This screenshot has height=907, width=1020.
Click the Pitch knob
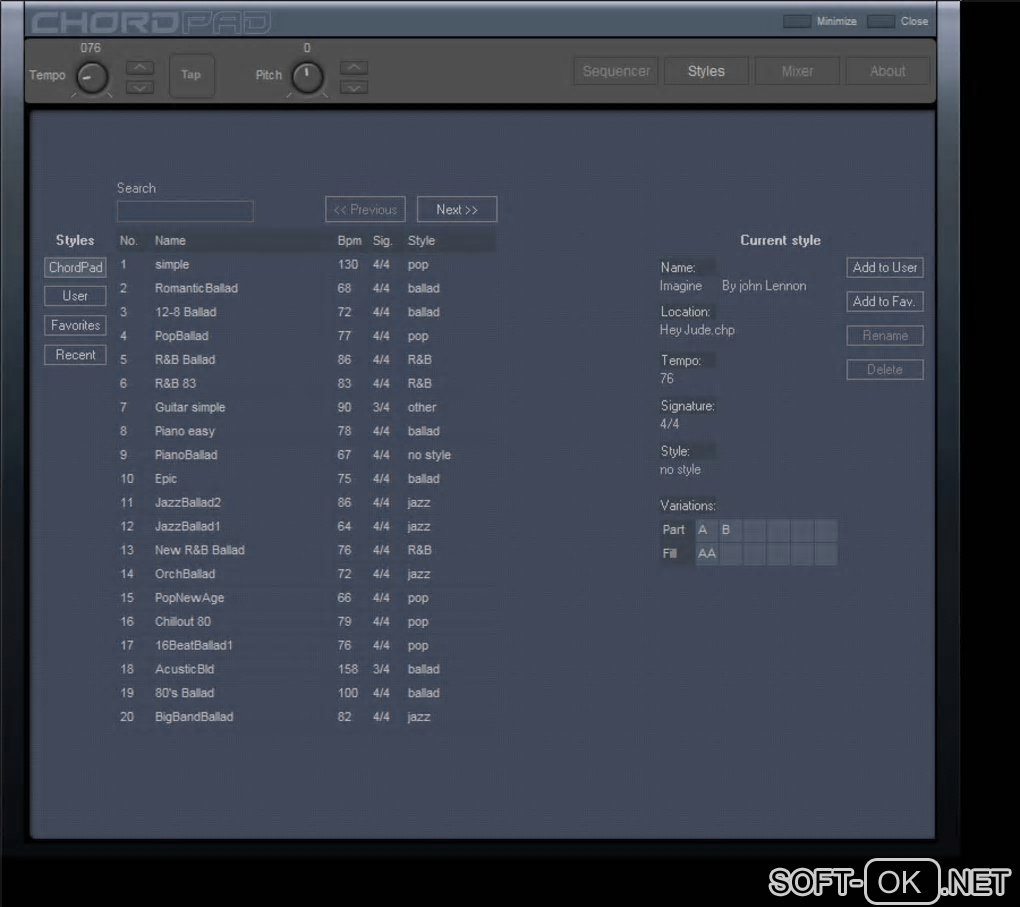click(x=308, y=77)
